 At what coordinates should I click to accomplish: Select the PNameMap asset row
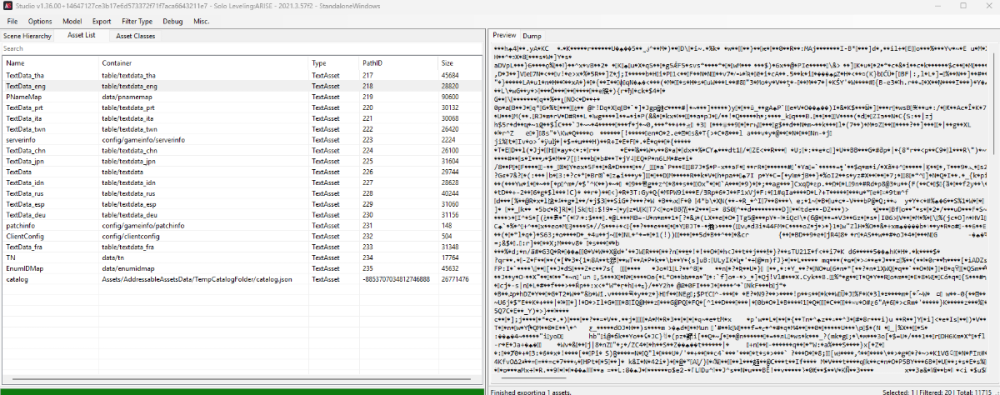242,96
